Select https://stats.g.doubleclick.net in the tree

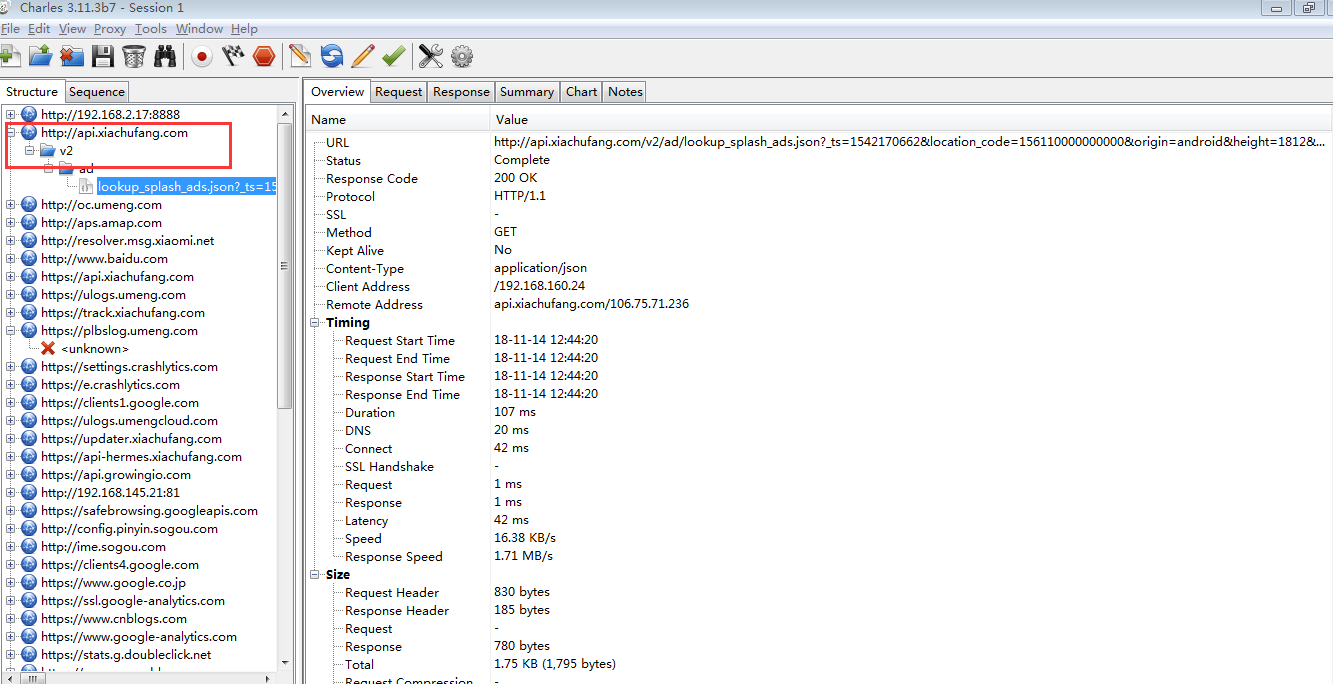126,655
